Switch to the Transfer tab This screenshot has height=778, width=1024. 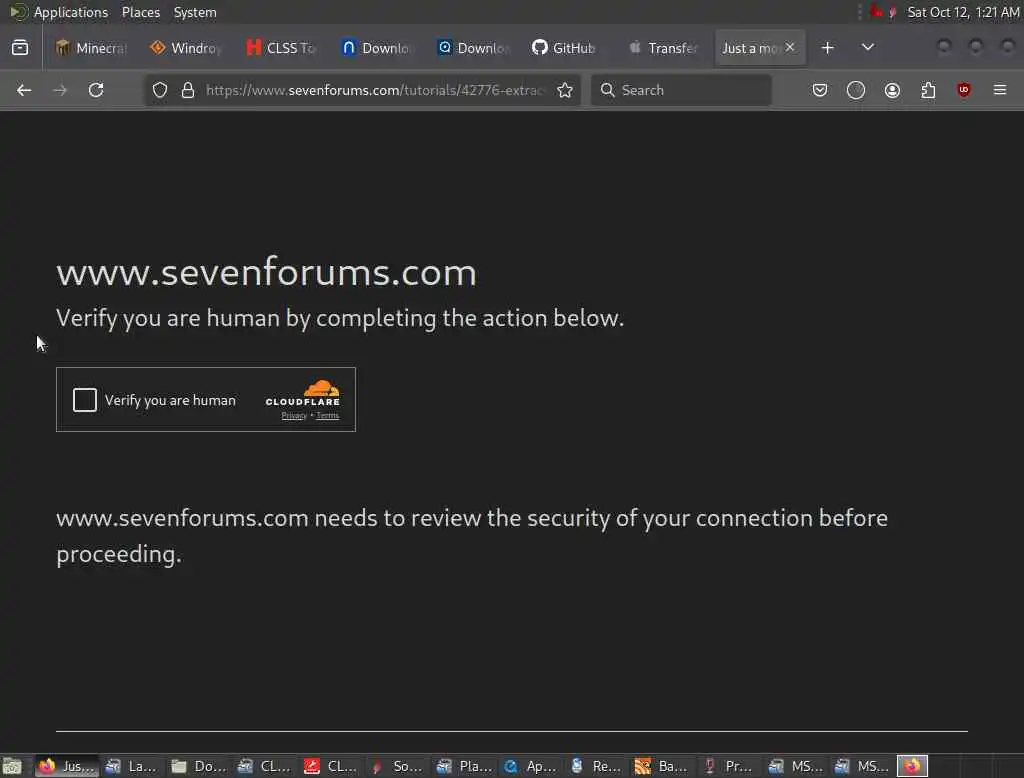pyautogui.click(x=662, y=48)
